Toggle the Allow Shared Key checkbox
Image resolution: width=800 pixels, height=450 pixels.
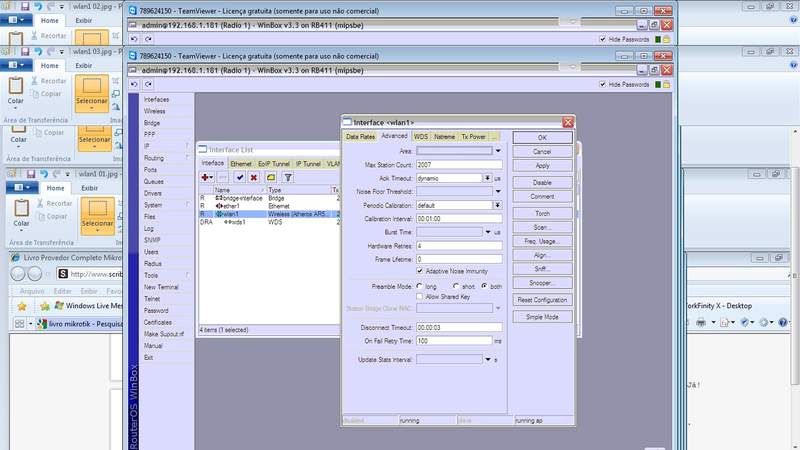(x=420, y=296)
